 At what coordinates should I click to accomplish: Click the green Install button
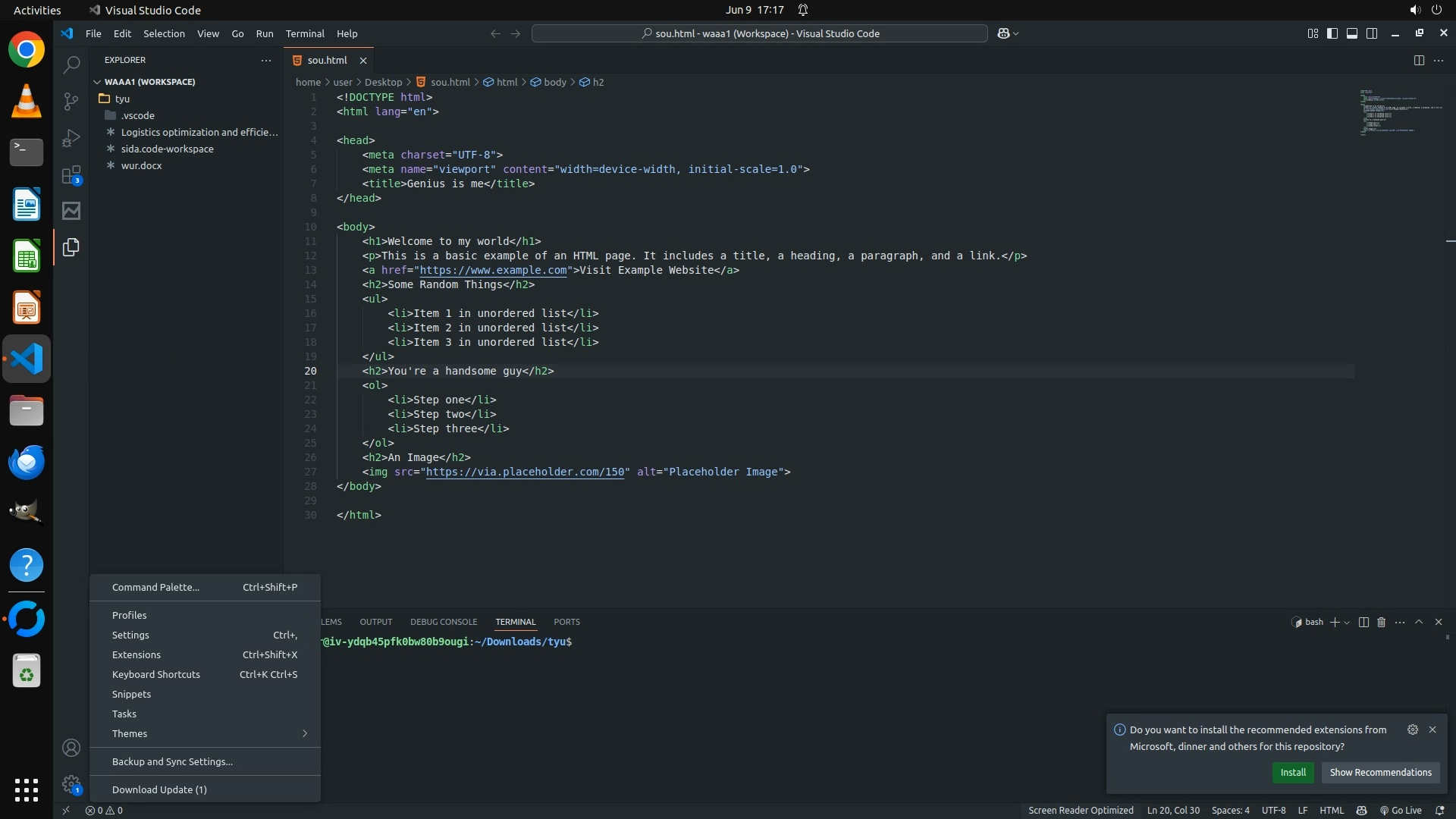click(1292, 772)
